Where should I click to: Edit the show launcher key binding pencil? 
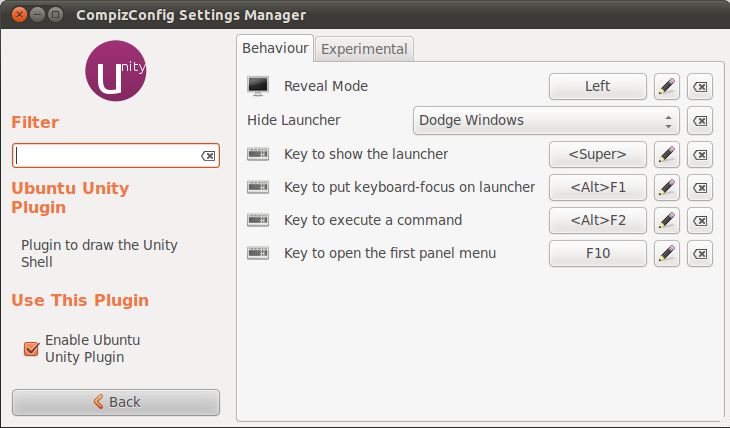(667, 155)
